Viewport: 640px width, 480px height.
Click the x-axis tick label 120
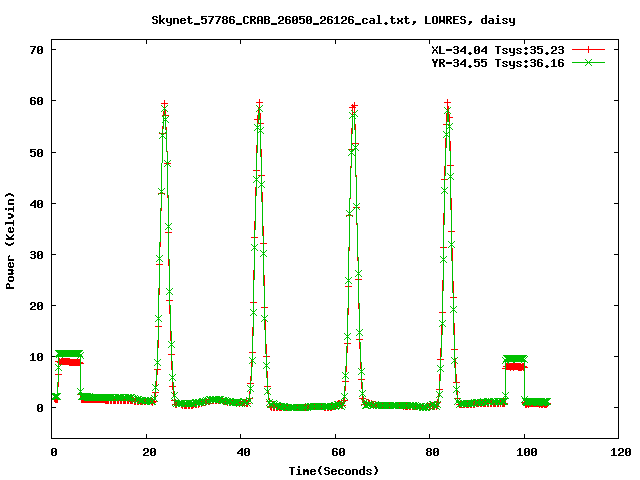tap(621, 452)
